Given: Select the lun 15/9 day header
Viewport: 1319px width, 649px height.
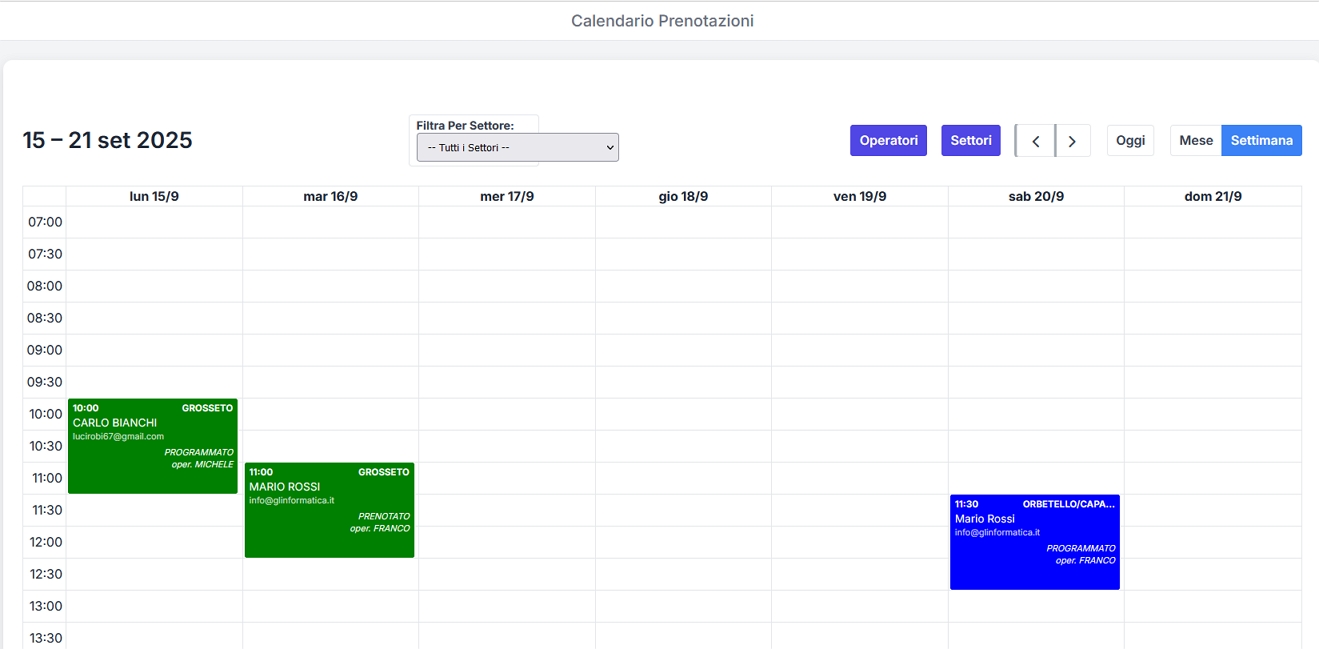Looking at the screenshot, I should tap(154, 197).
